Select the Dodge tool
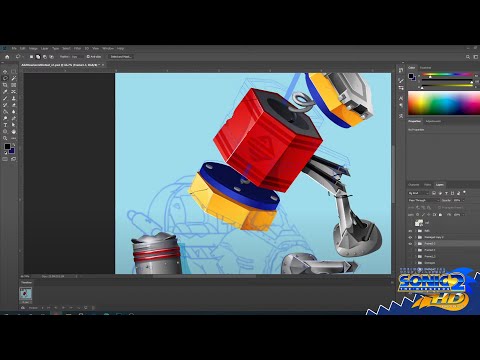Image resolution: width=480 pixels, height=360 pixels. pos(5,118)
